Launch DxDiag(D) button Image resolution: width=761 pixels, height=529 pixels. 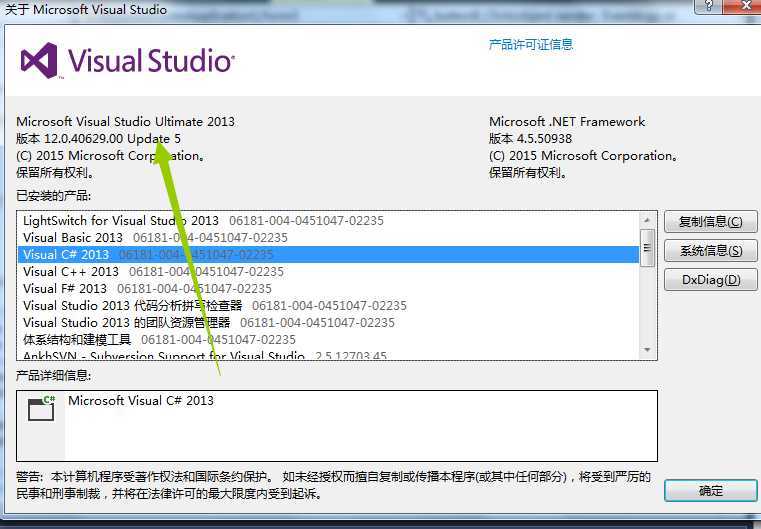pyautogui.click(x=711, y=280)
